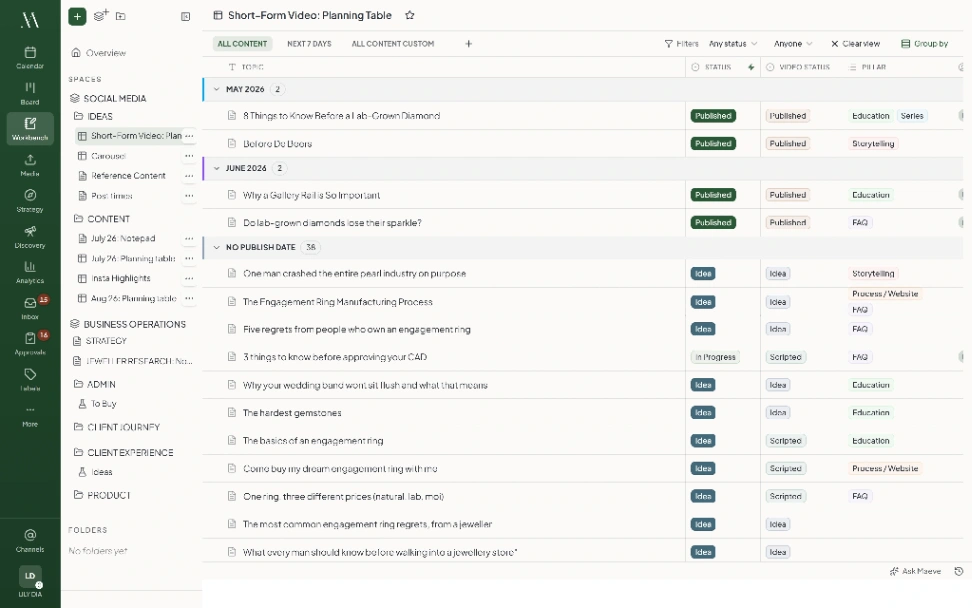Open options for Reference Content page
The height and width of the screenshot is (608, 972).
point(189,176)
